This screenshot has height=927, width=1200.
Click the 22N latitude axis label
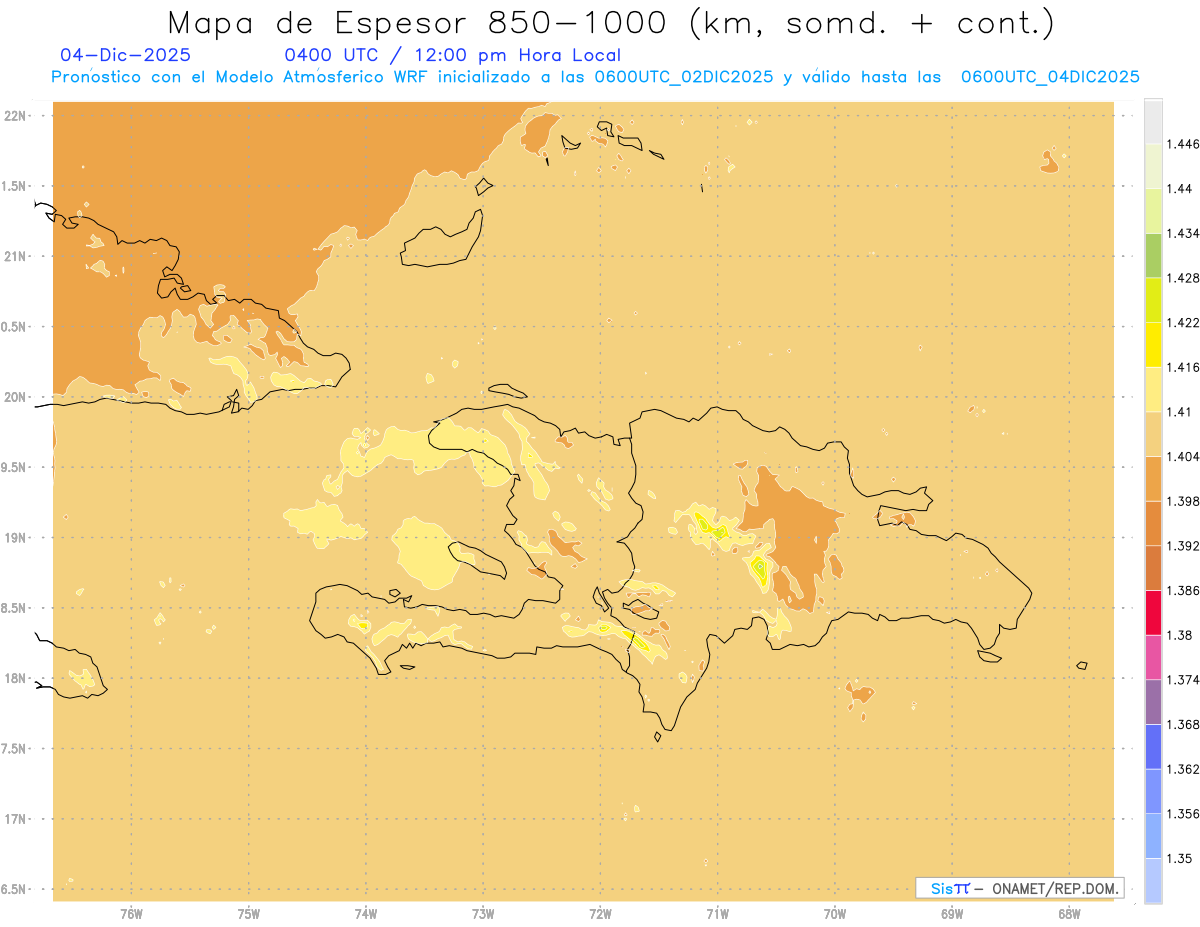point(16,116)
